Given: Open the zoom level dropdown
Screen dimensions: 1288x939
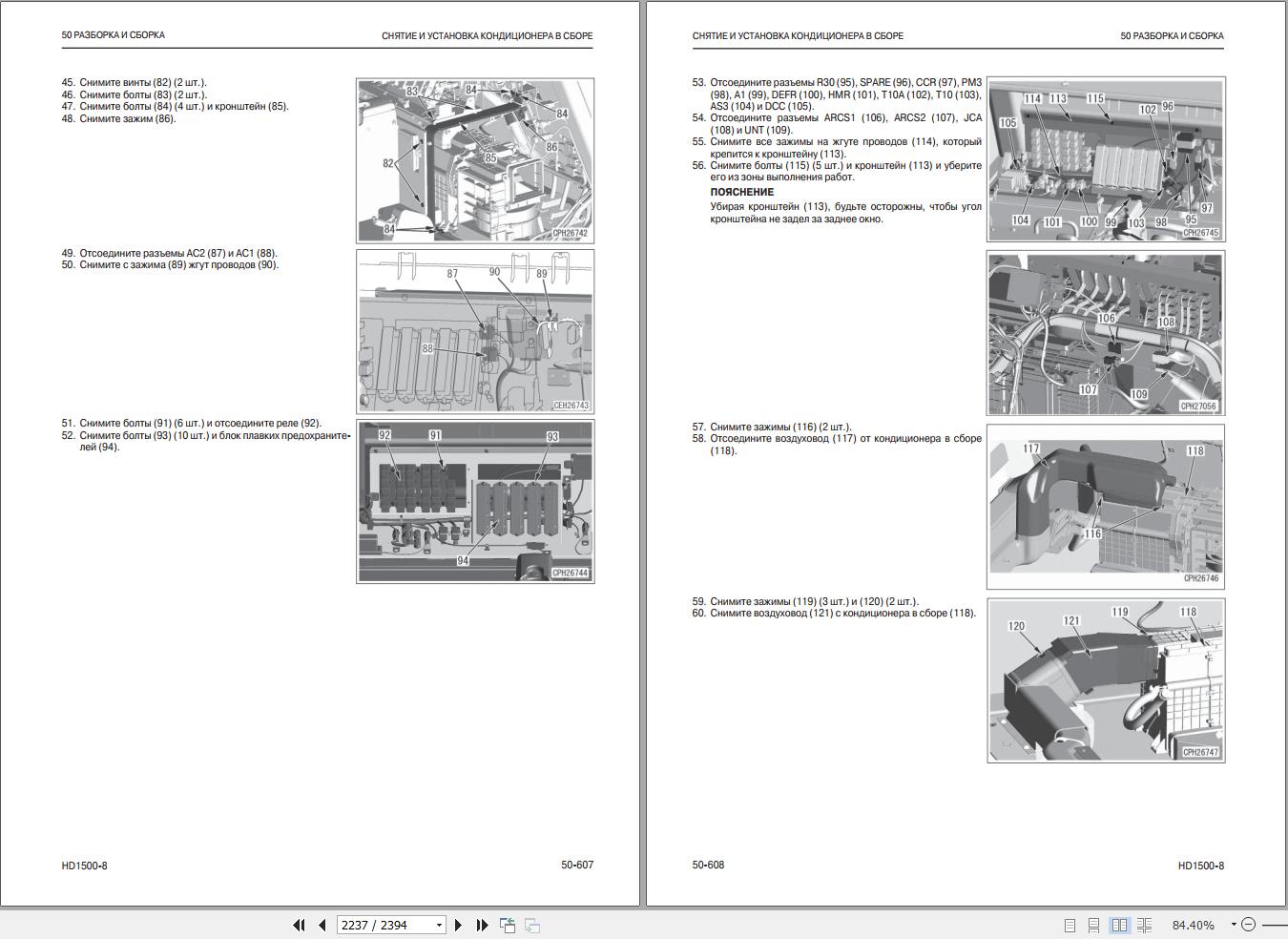Looking at the screenshot, I should pyautogui.click(x=1234, y=924).
